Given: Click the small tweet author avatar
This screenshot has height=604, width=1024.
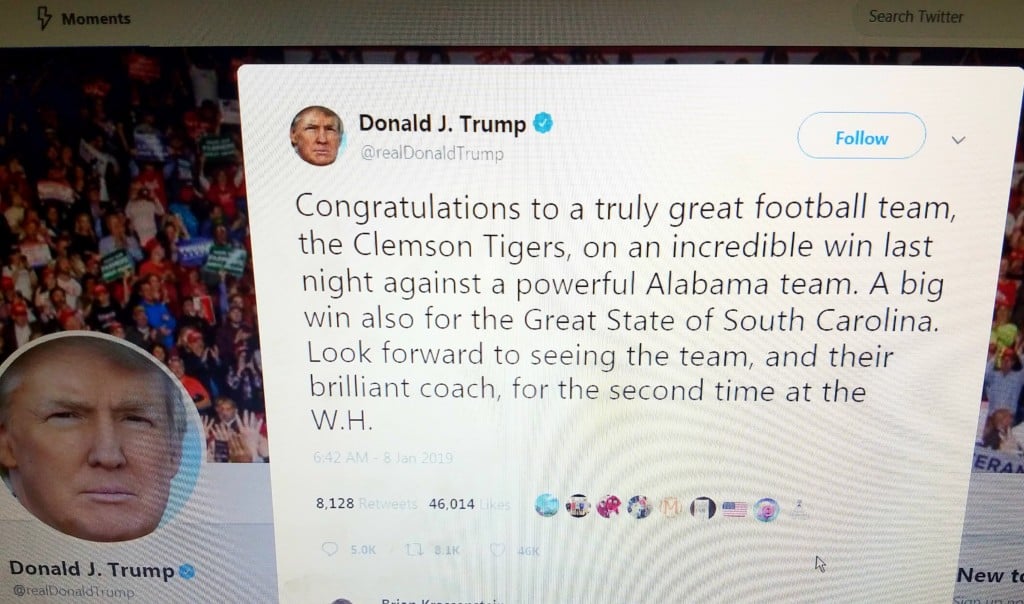Looking at the screenshot, I should [317, 136].
